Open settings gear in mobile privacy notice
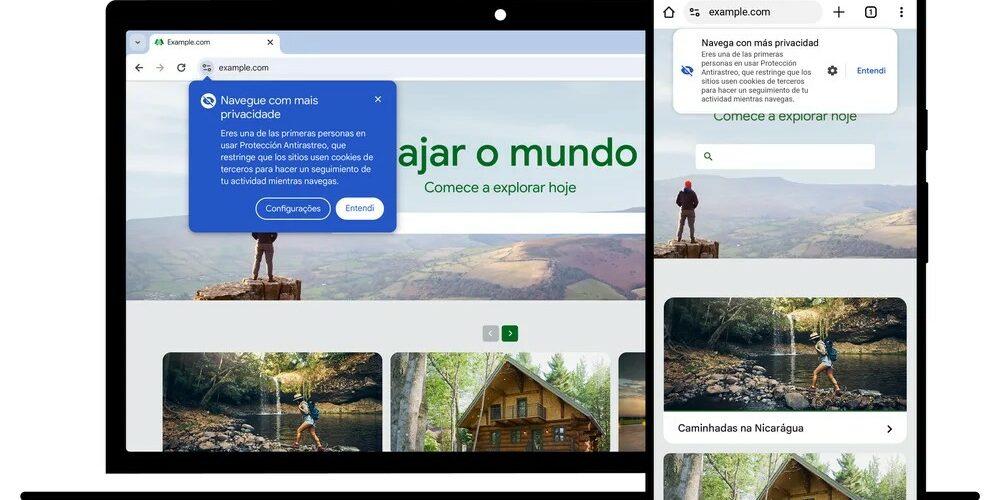 832,71
